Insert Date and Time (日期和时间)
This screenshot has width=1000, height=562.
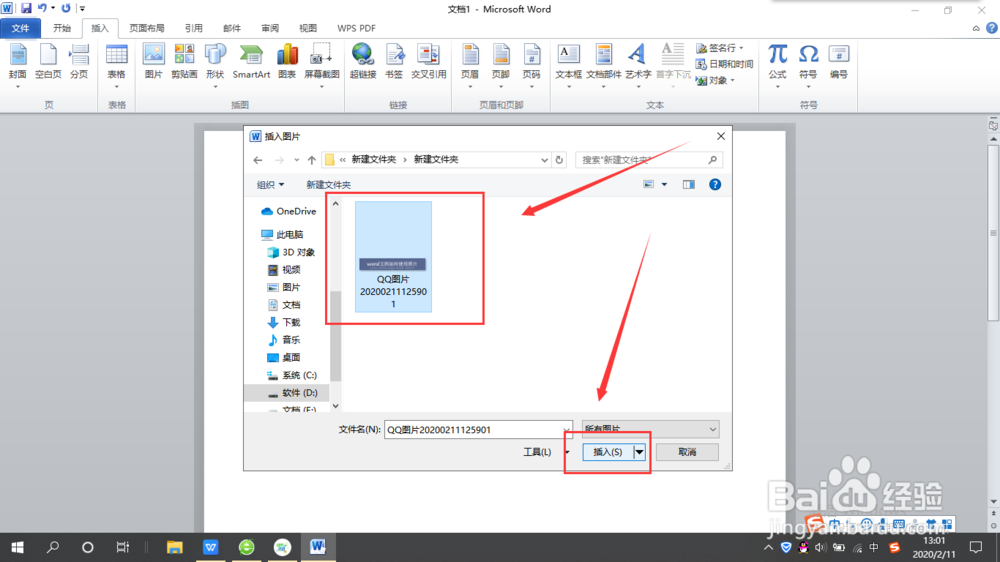coord(724,64)
